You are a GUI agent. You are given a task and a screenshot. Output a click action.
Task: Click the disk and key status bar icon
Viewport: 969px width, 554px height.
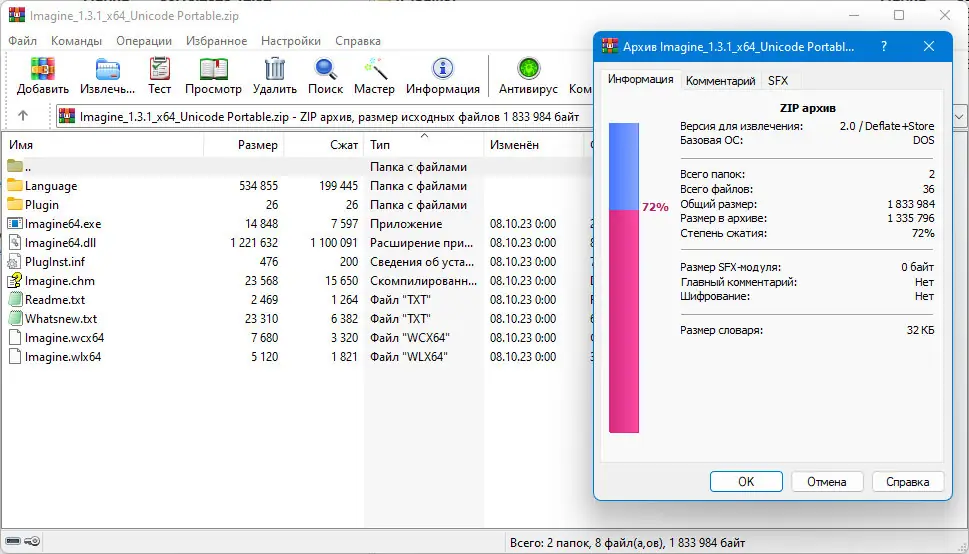point(22,542)
